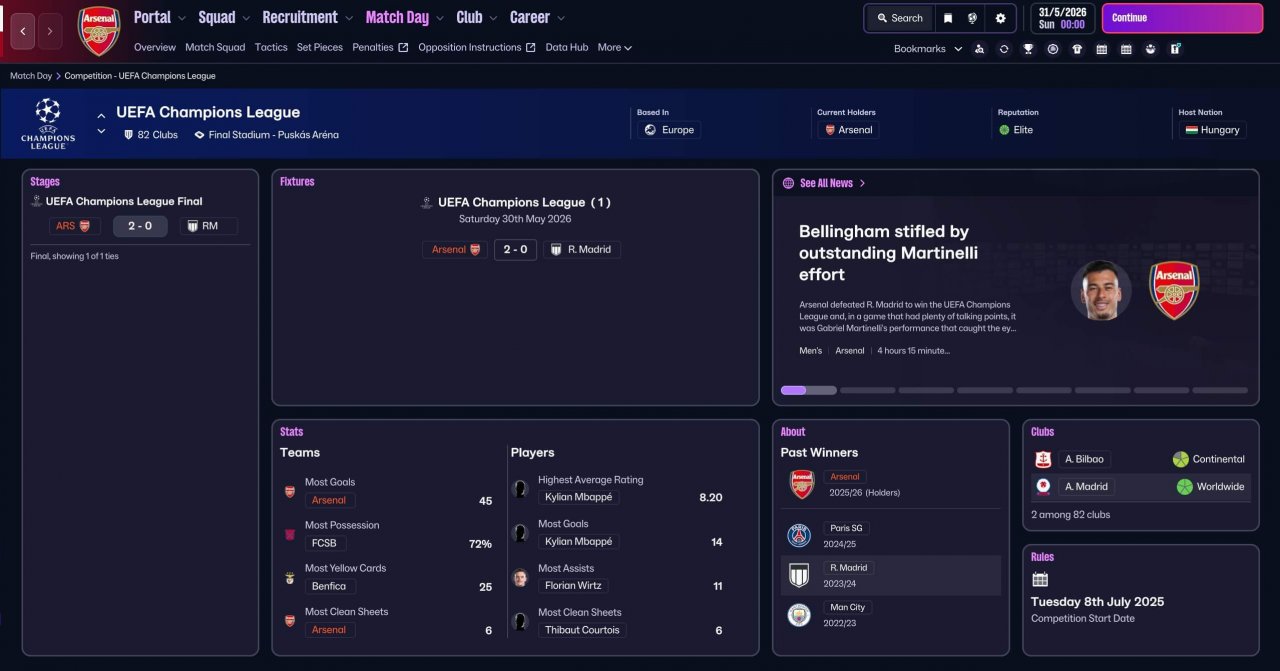Click the calendar icon in Rules panel
This screenshot has height=671, width=1280.
coord(1040,579)
